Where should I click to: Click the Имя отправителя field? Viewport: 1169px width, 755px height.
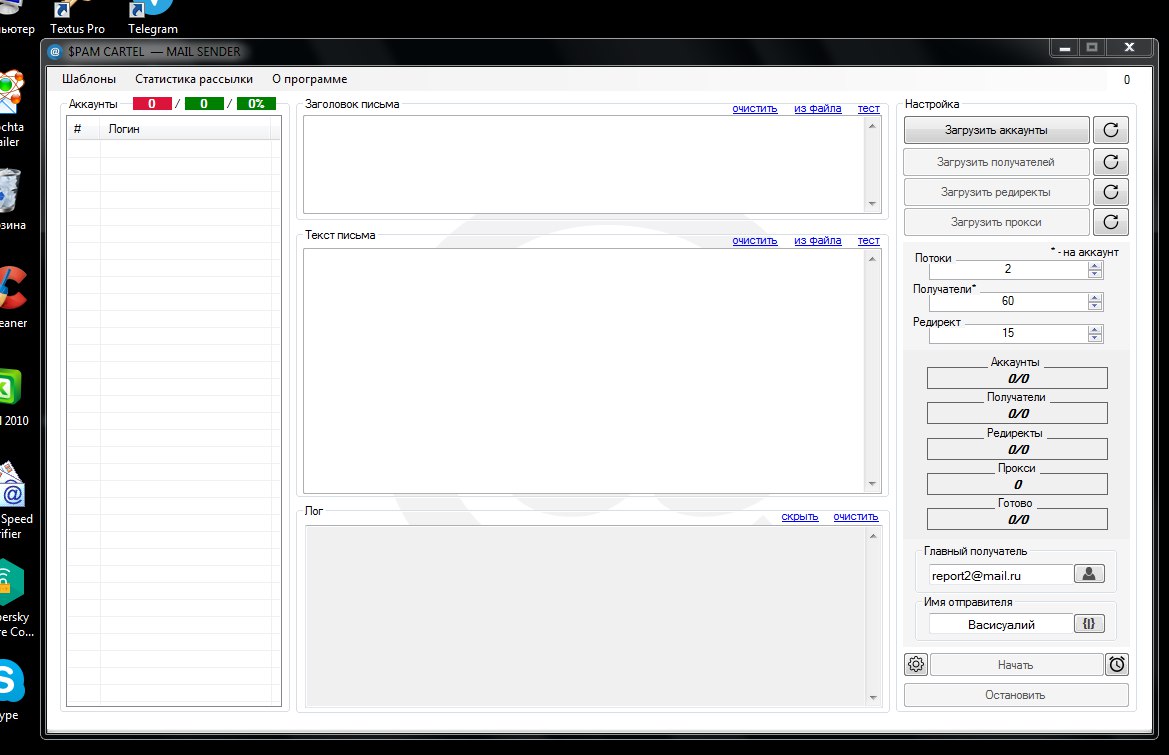point(1000,625)
